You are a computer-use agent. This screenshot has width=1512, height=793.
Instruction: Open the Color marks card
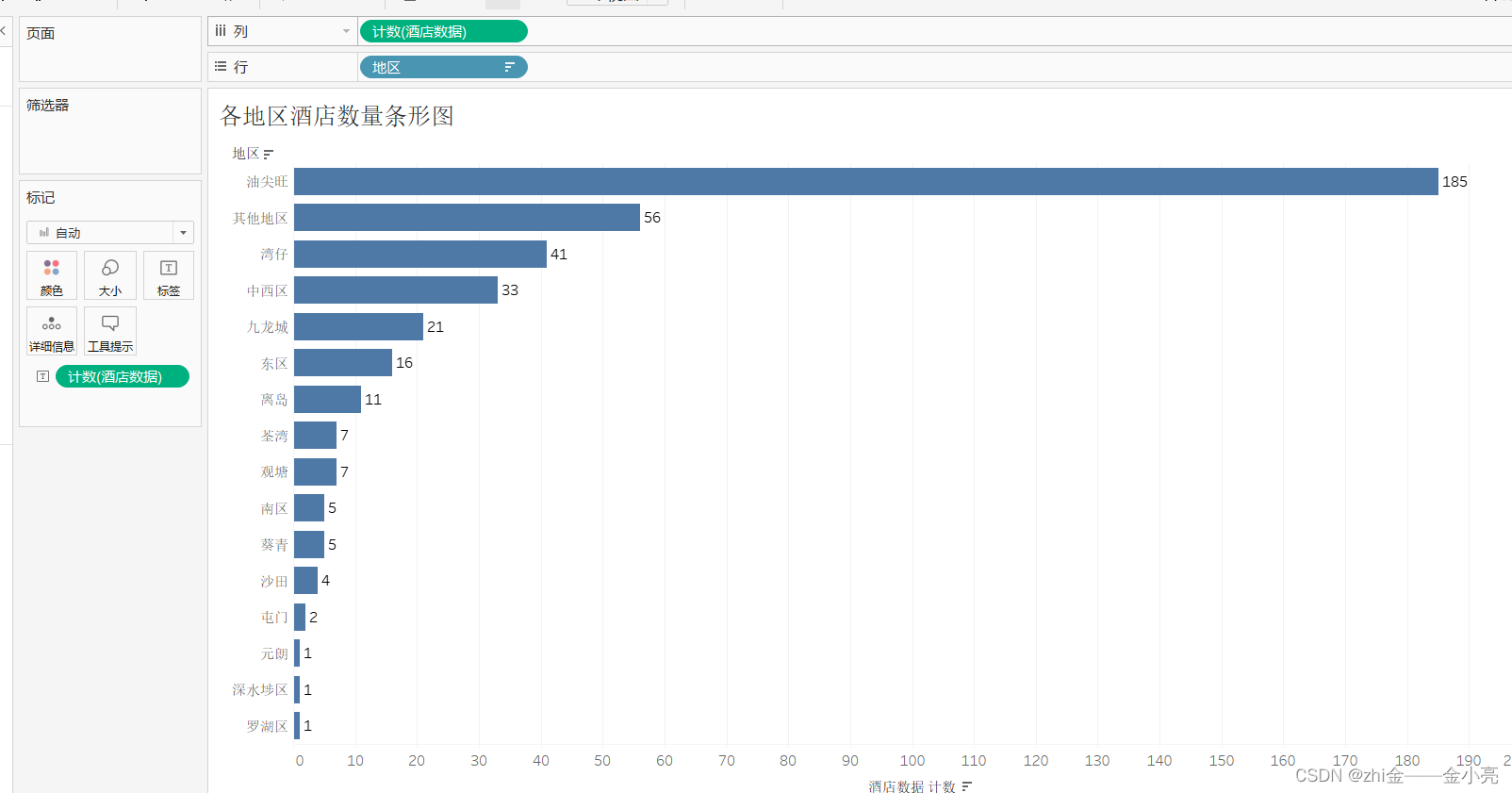tap(52, 275)
